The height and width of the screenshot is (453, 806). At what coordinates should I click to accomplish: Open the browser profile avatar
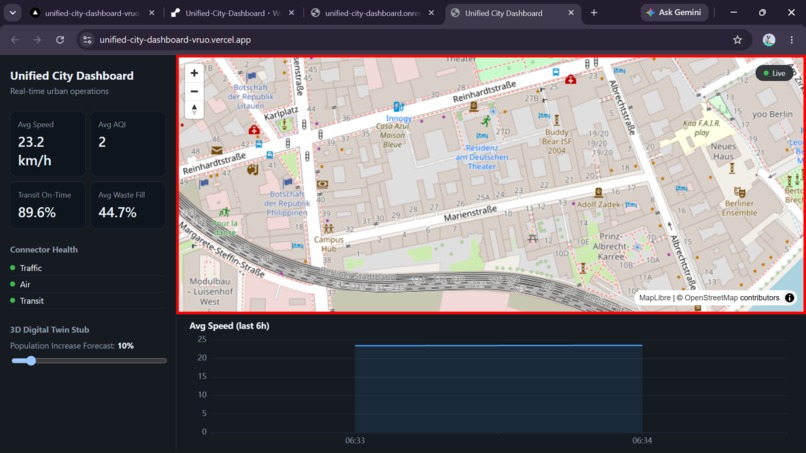tap(769, 40)
